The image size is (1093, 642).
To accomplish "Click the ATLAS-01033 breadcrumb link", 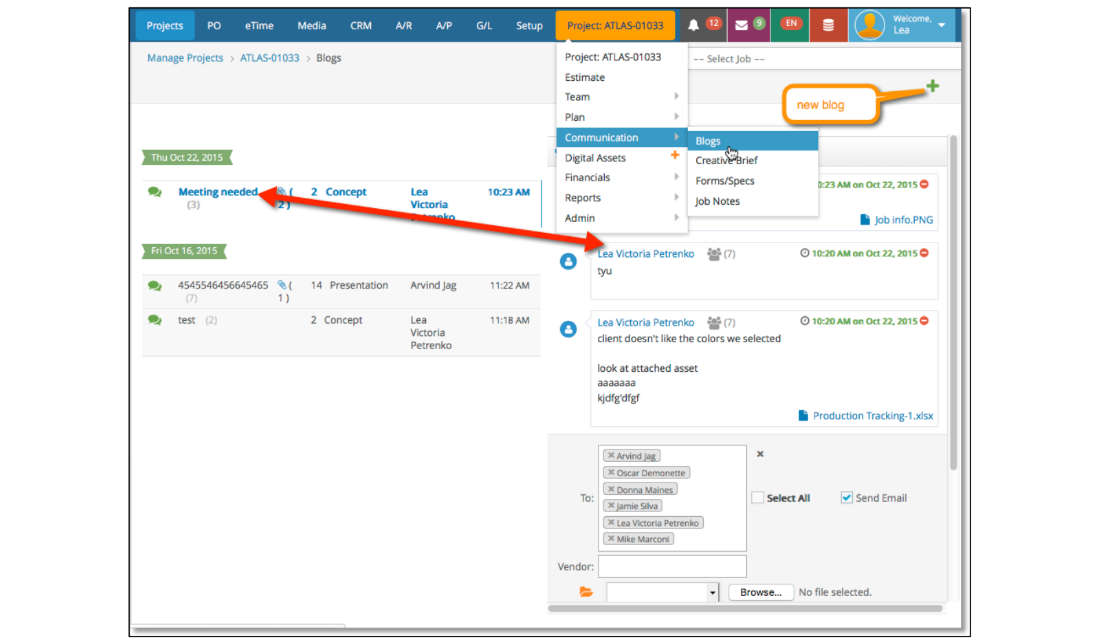I will (x=270, y=58).
